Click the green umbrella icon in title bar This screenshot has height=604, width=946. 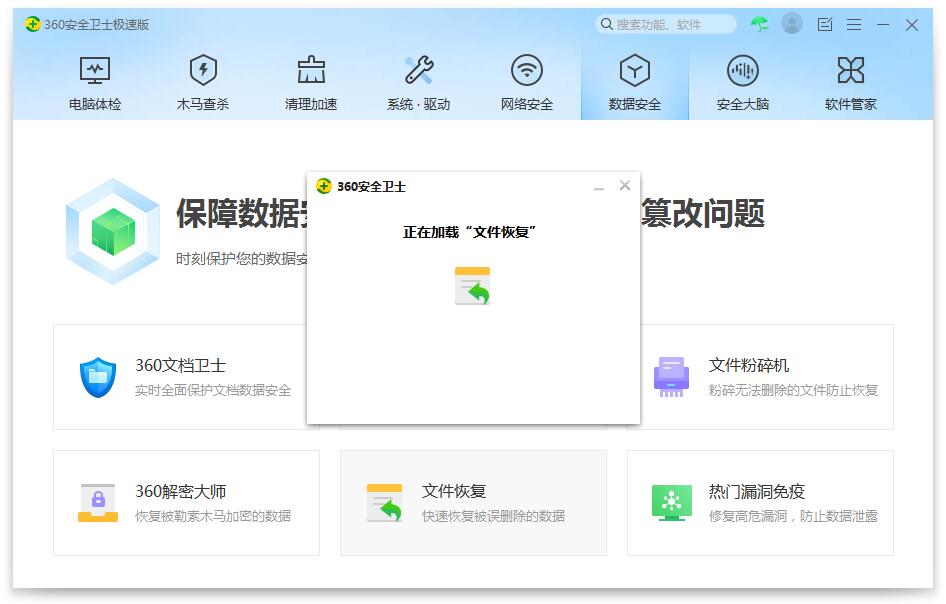tap(760, 24)
